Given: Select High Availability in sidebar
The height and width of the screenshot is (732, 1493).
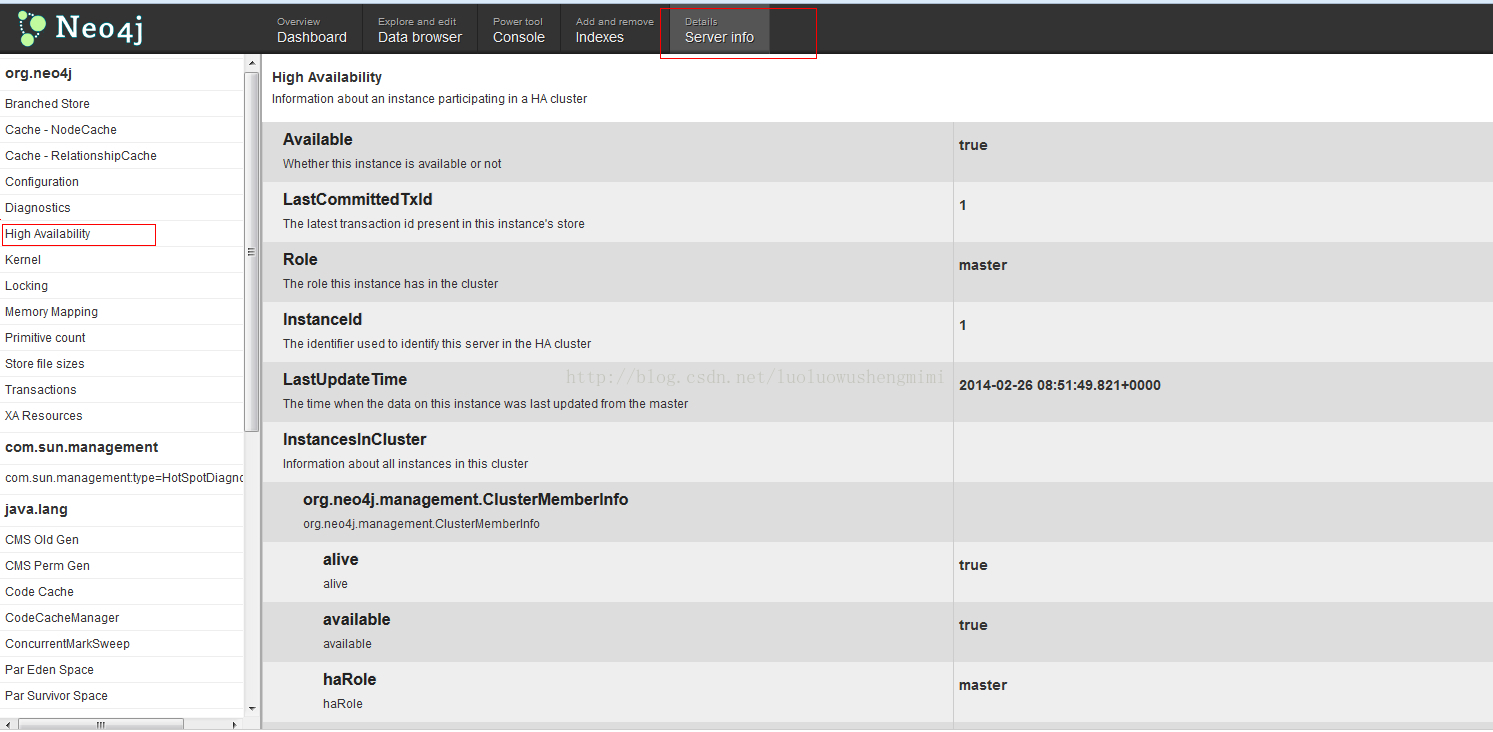Looking at the screenshot, I should coord(48,234).
